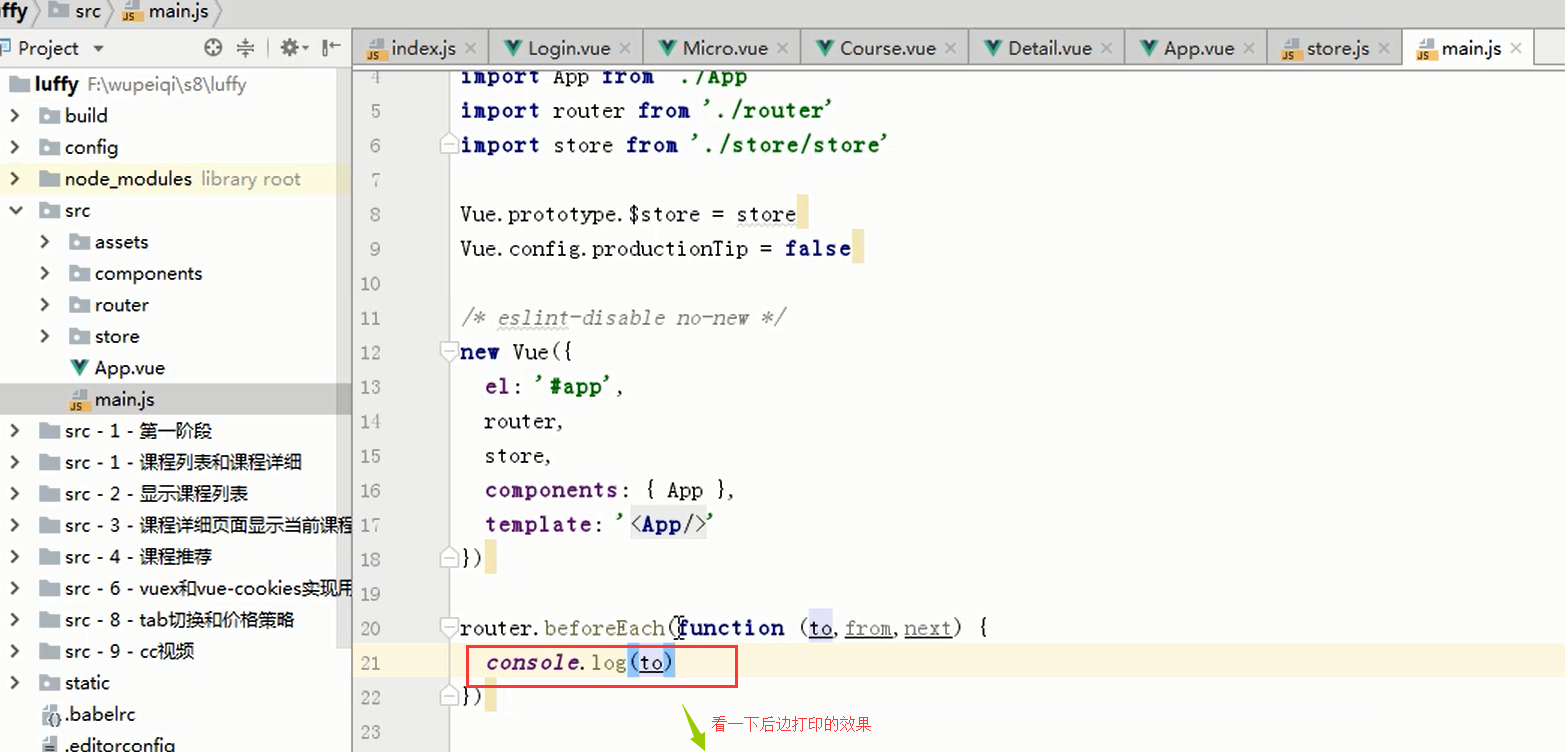The height and width of the screenshot is (752, 1565).
Task: Click main.js in the breadcrumb bar
Action: pos(176,12)
